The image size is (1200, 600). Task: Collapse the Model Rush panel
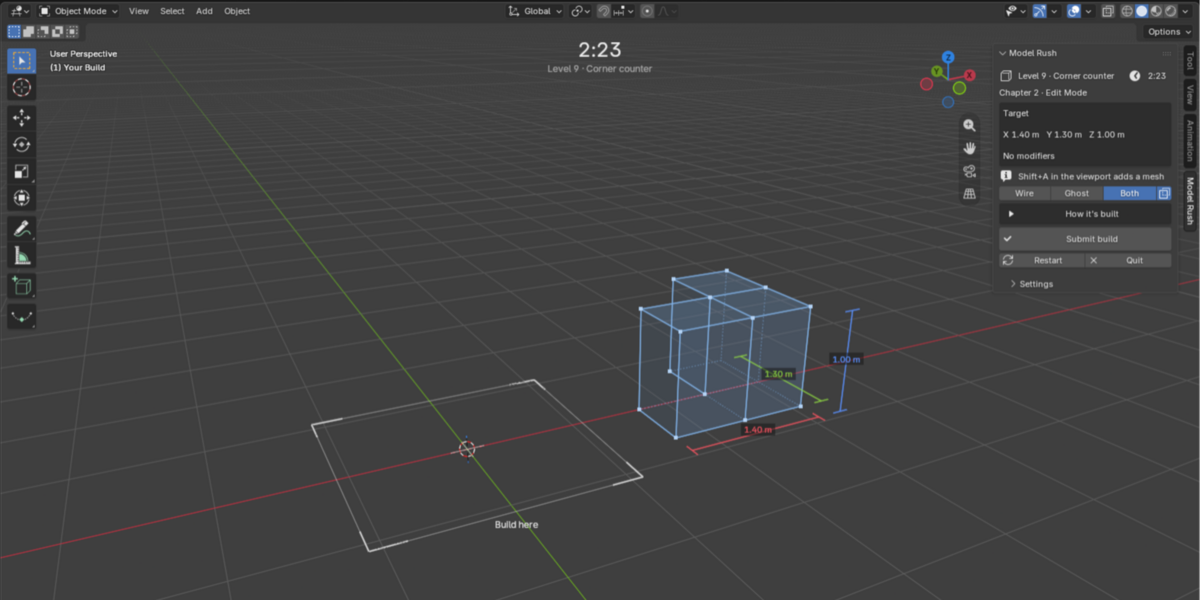click(1003, 53)
